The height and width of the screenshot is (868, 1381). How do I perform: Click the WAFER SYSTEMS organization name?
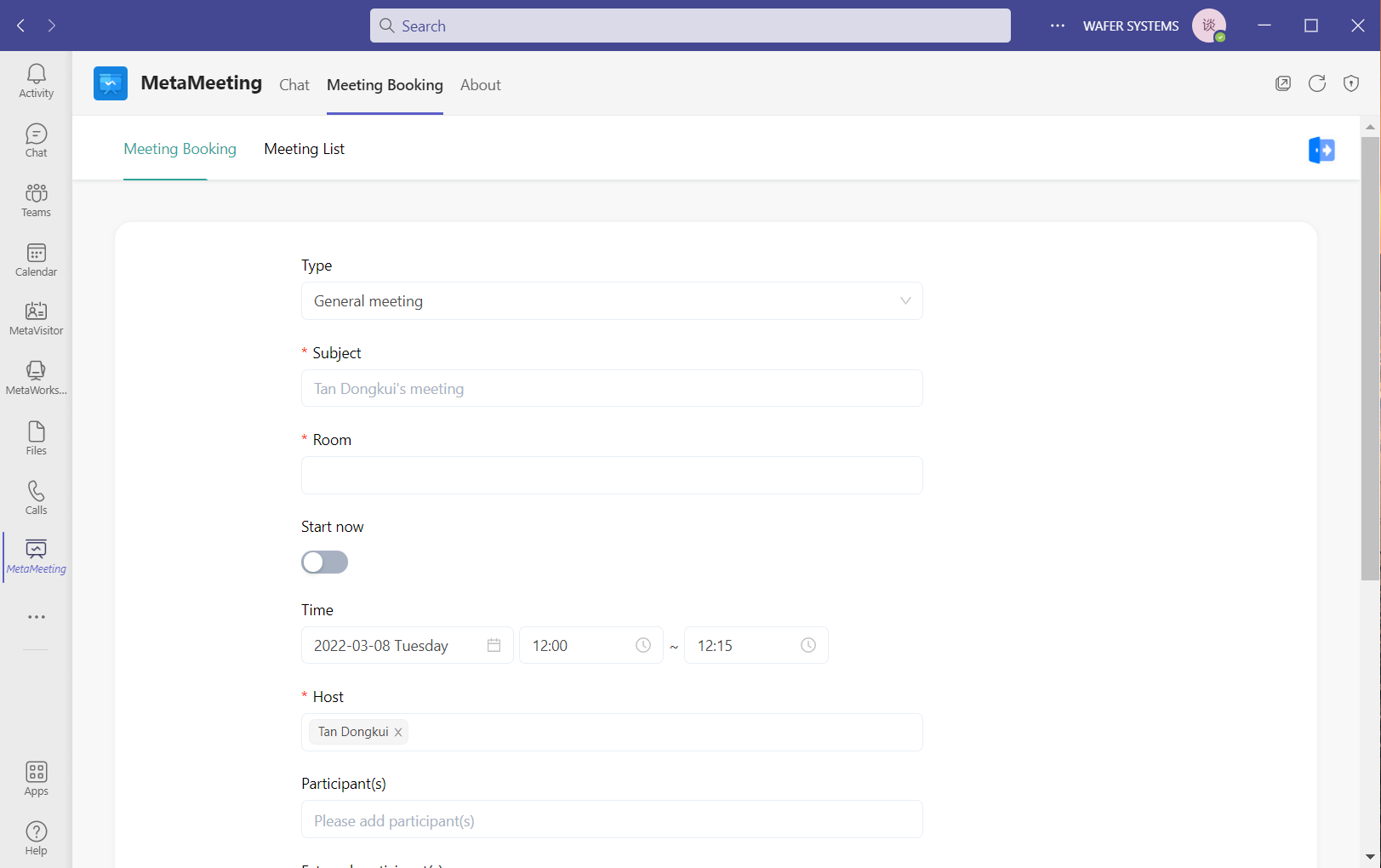point(1131,26)
